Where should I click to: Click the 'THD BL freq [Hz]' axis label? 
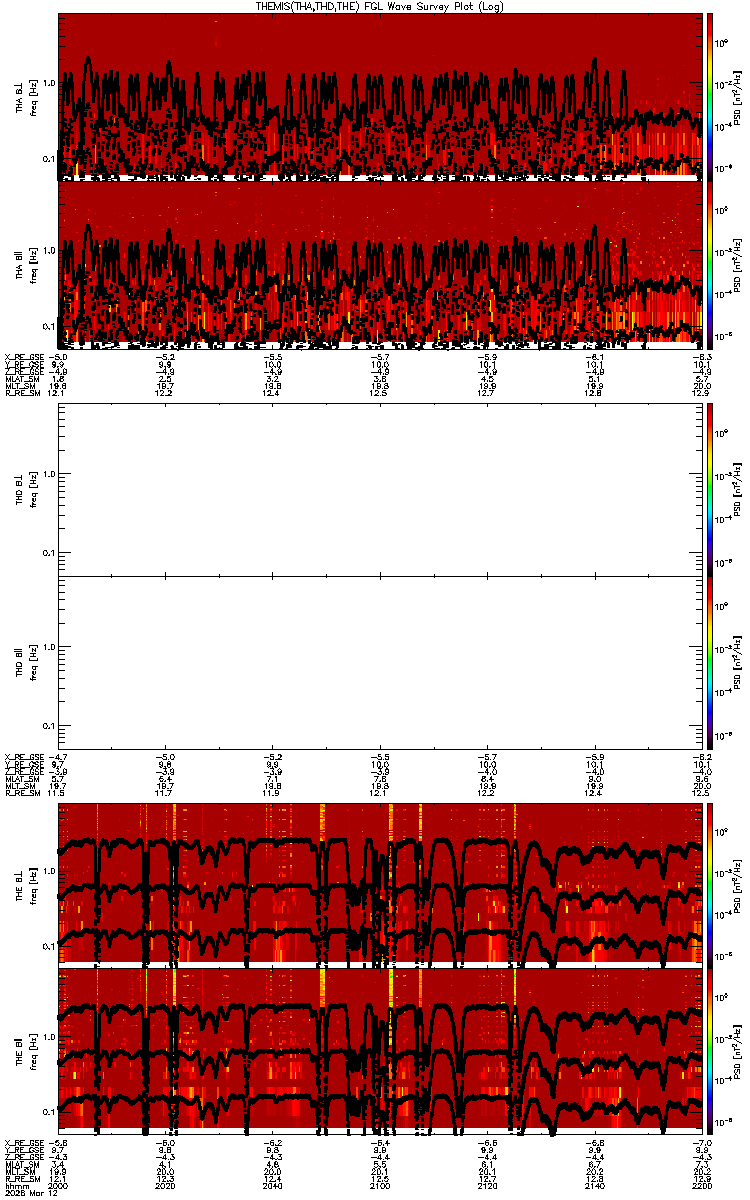click(26, 488)
